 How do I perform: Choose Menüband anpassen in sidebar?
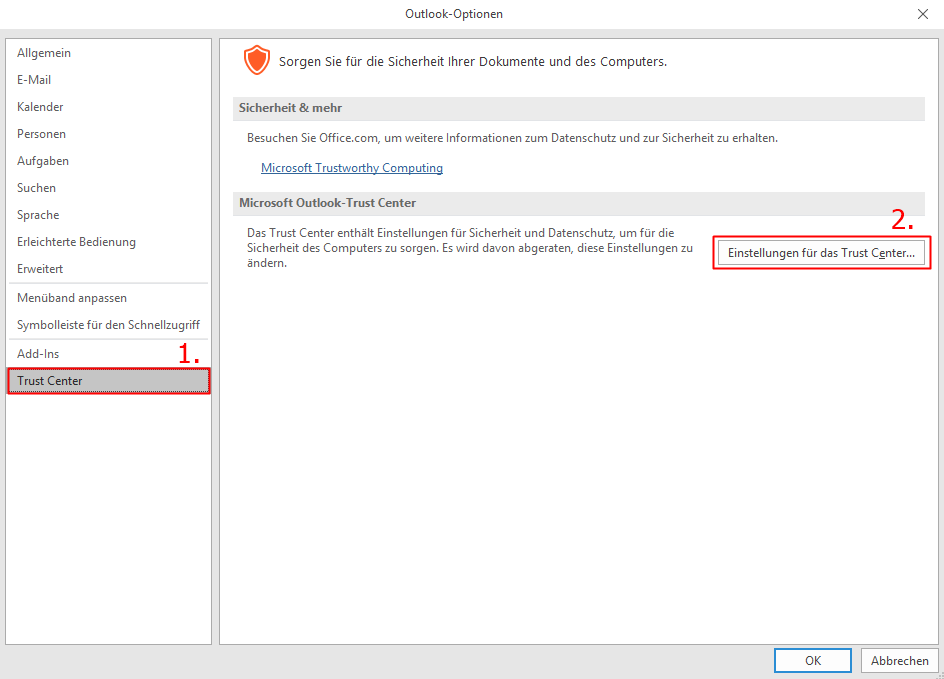tap(72, 298)
